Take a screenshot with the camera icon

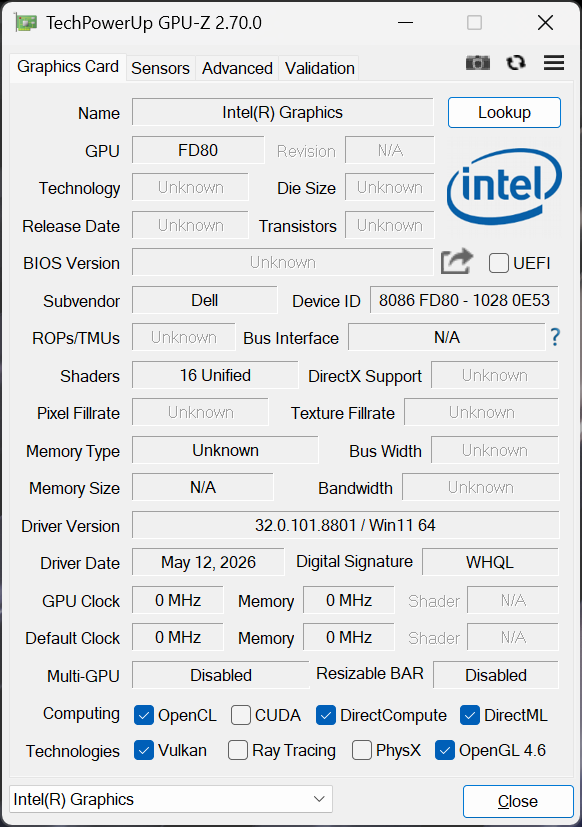(478, 63)
